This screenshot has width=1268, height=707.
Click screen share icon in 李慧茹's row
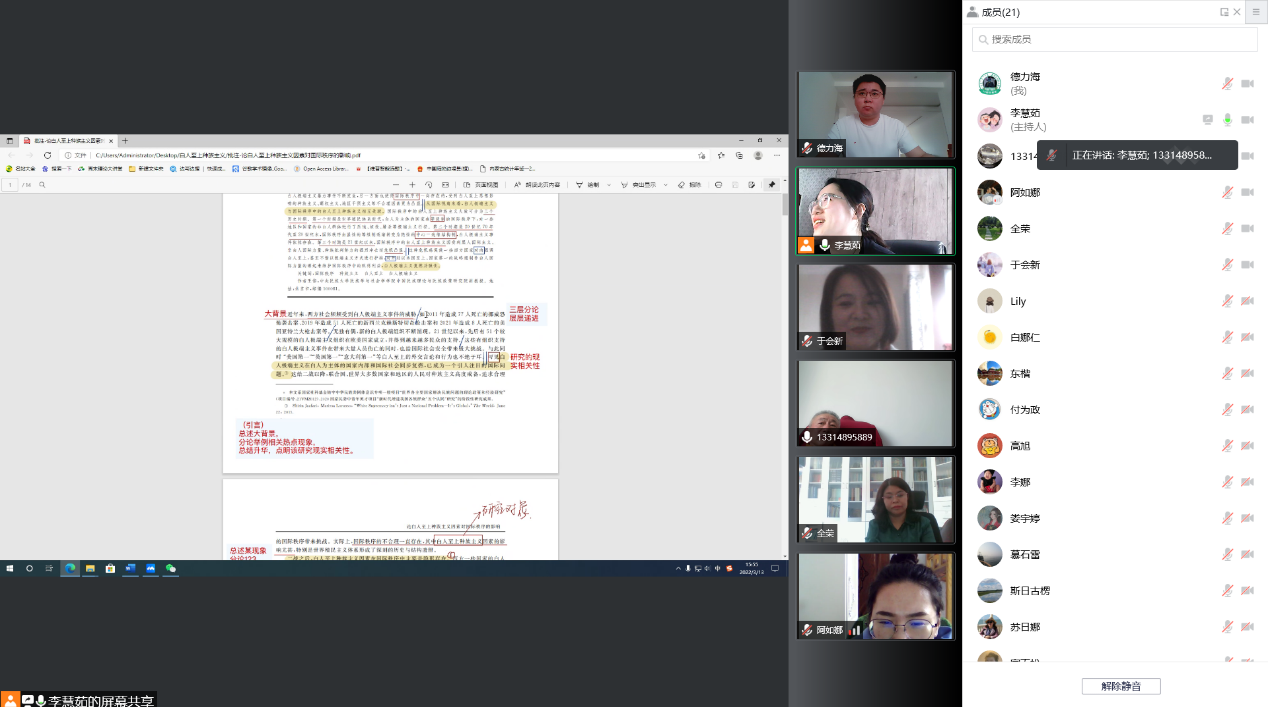1207,120
